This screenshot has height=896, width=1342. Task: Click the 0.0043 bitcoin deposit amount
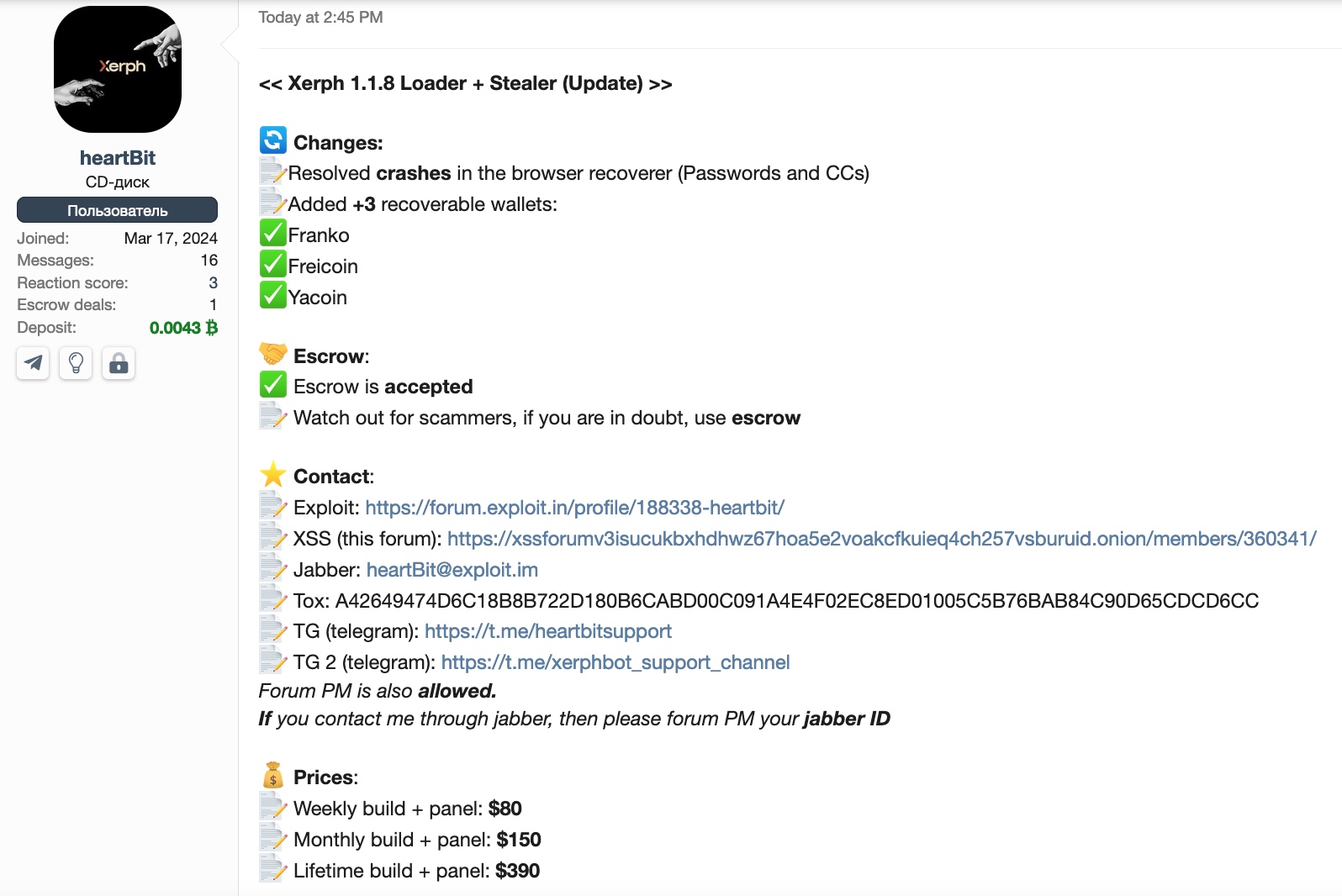183,328
